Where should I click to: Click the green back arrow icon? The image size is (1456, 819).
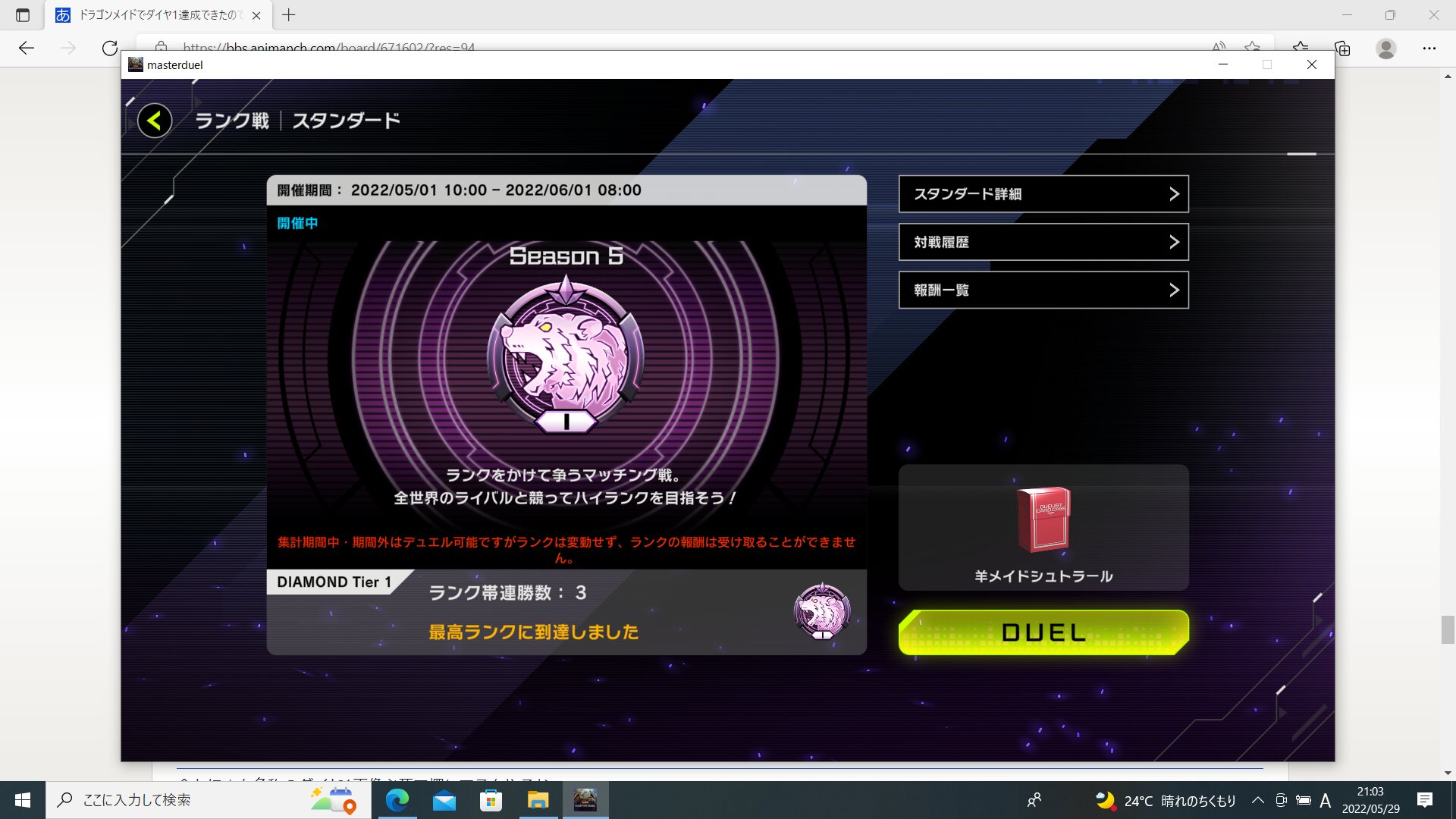tap(155, 121)
